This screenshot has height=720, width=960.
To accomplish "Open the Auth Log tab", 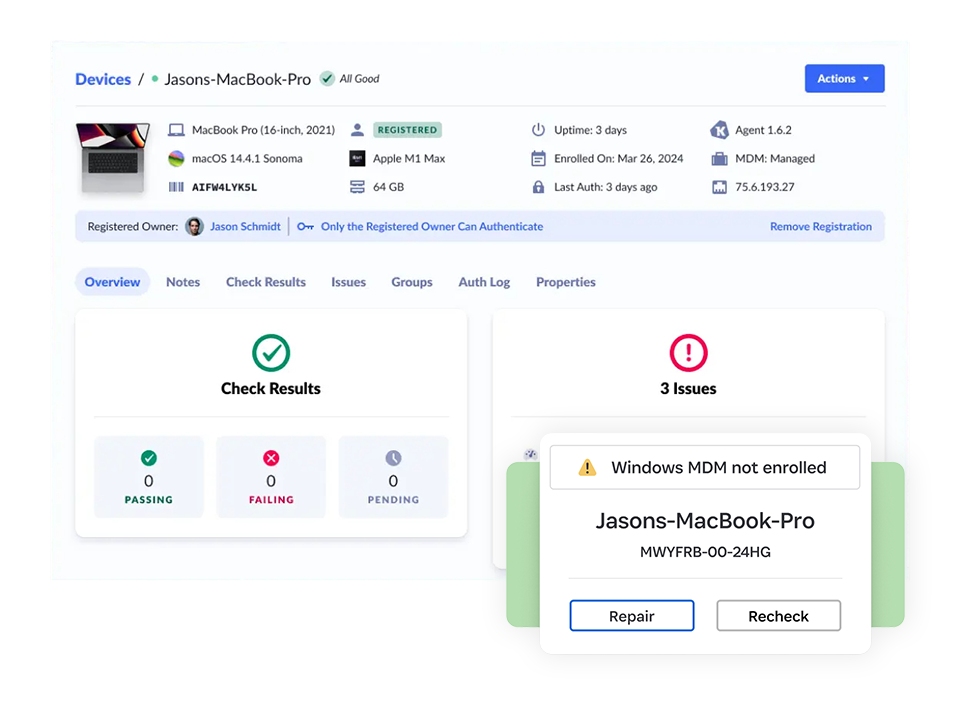I will click(484, 282).
